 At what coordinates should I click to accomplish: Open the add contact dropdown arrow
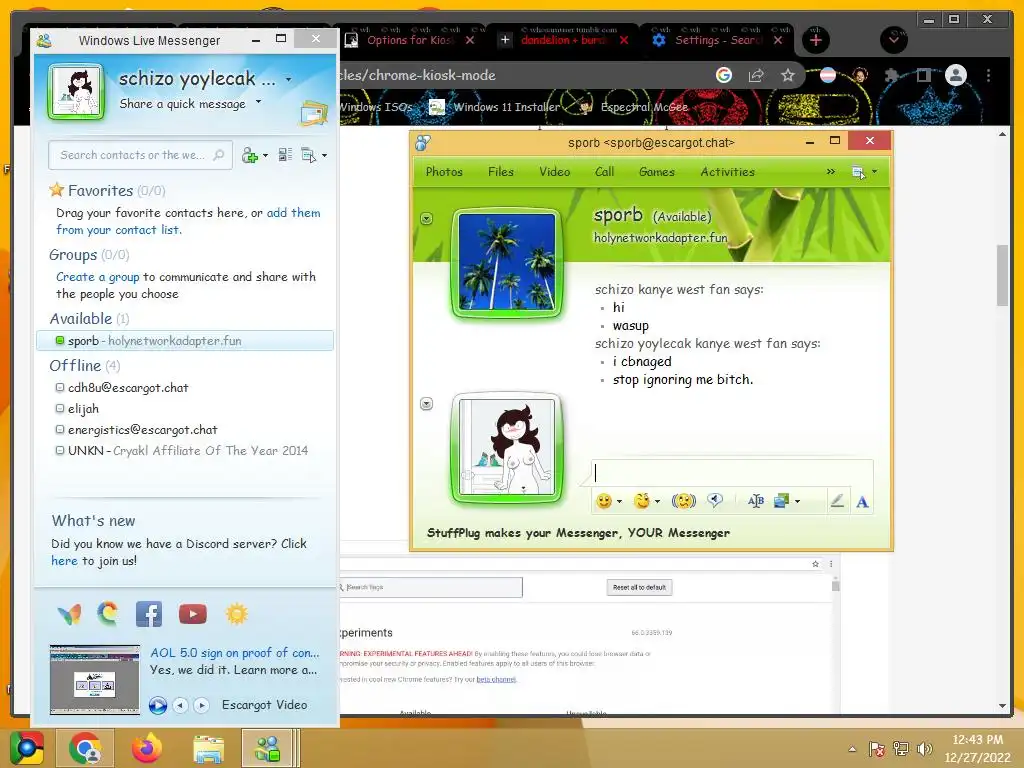[x=265, y=156]
